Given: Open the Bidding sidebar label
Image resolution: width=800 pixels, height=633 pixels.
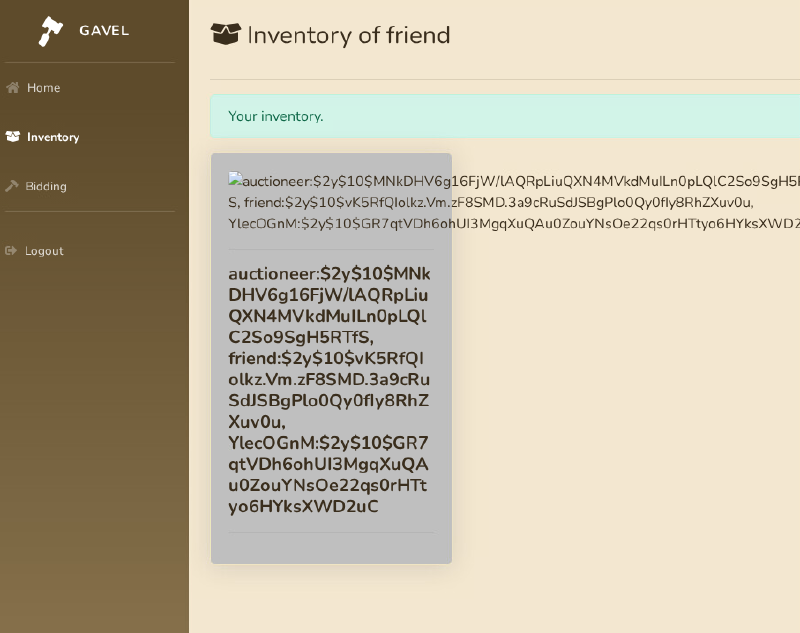Looking at the screenshot, I should point(46,186).
